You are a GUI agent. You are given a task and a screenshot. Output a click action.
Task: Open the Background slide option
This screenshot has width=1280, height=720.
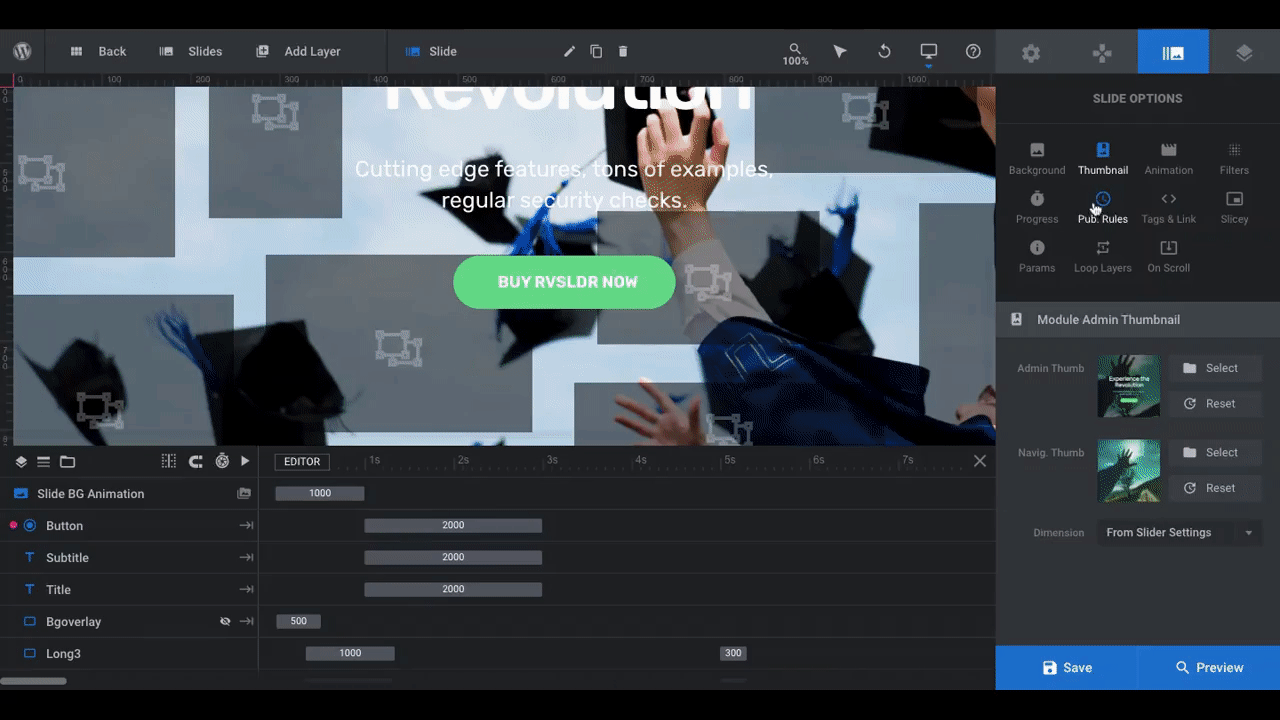coord(1037,158)
